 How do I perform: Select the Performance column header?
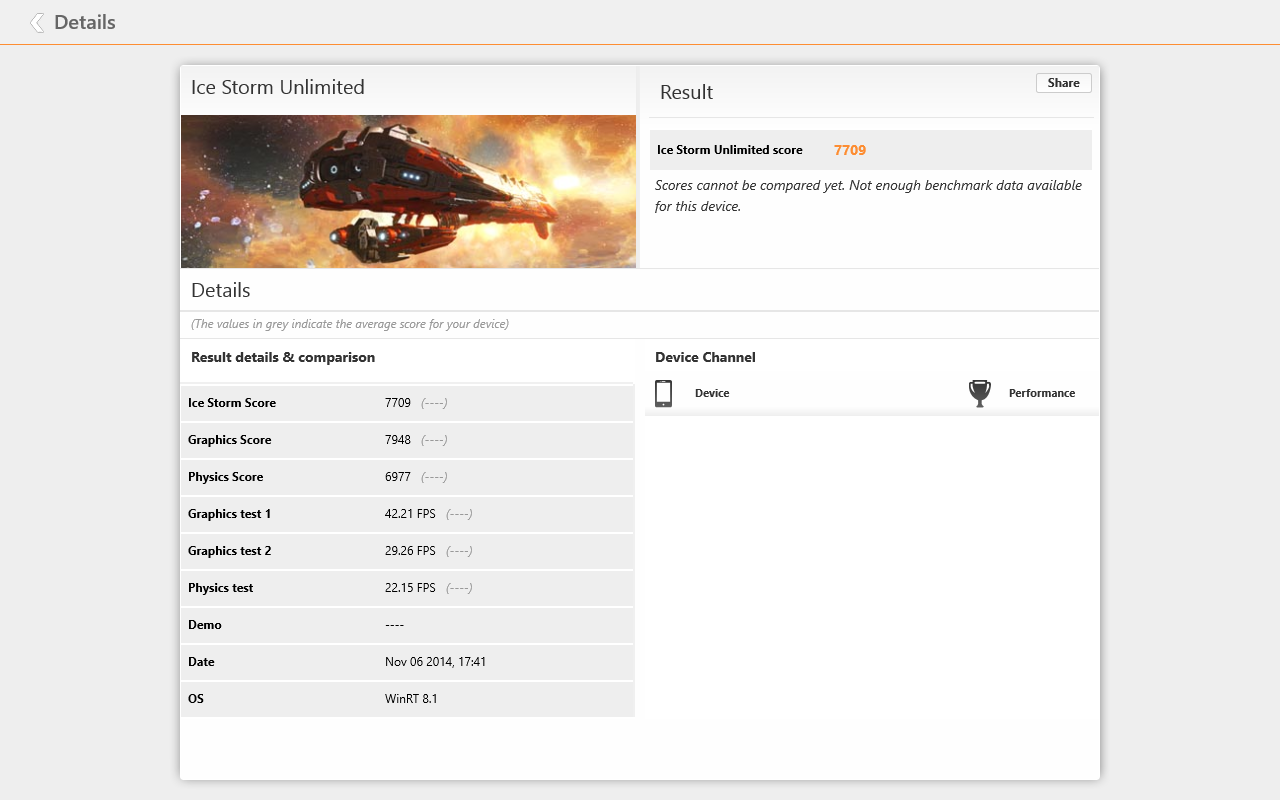(x=1042, y=393)
